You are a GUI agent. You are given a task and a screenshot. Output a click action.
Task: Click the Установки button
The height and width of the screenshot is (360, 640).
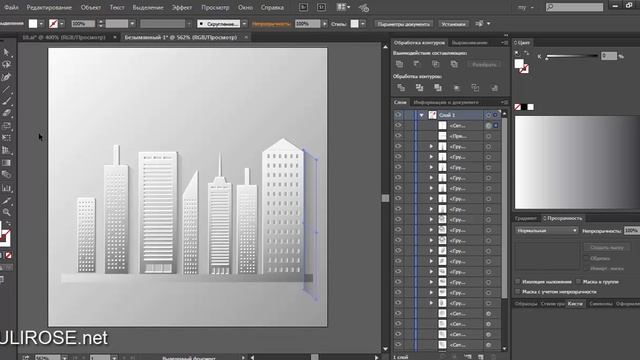tap(453, 24)
